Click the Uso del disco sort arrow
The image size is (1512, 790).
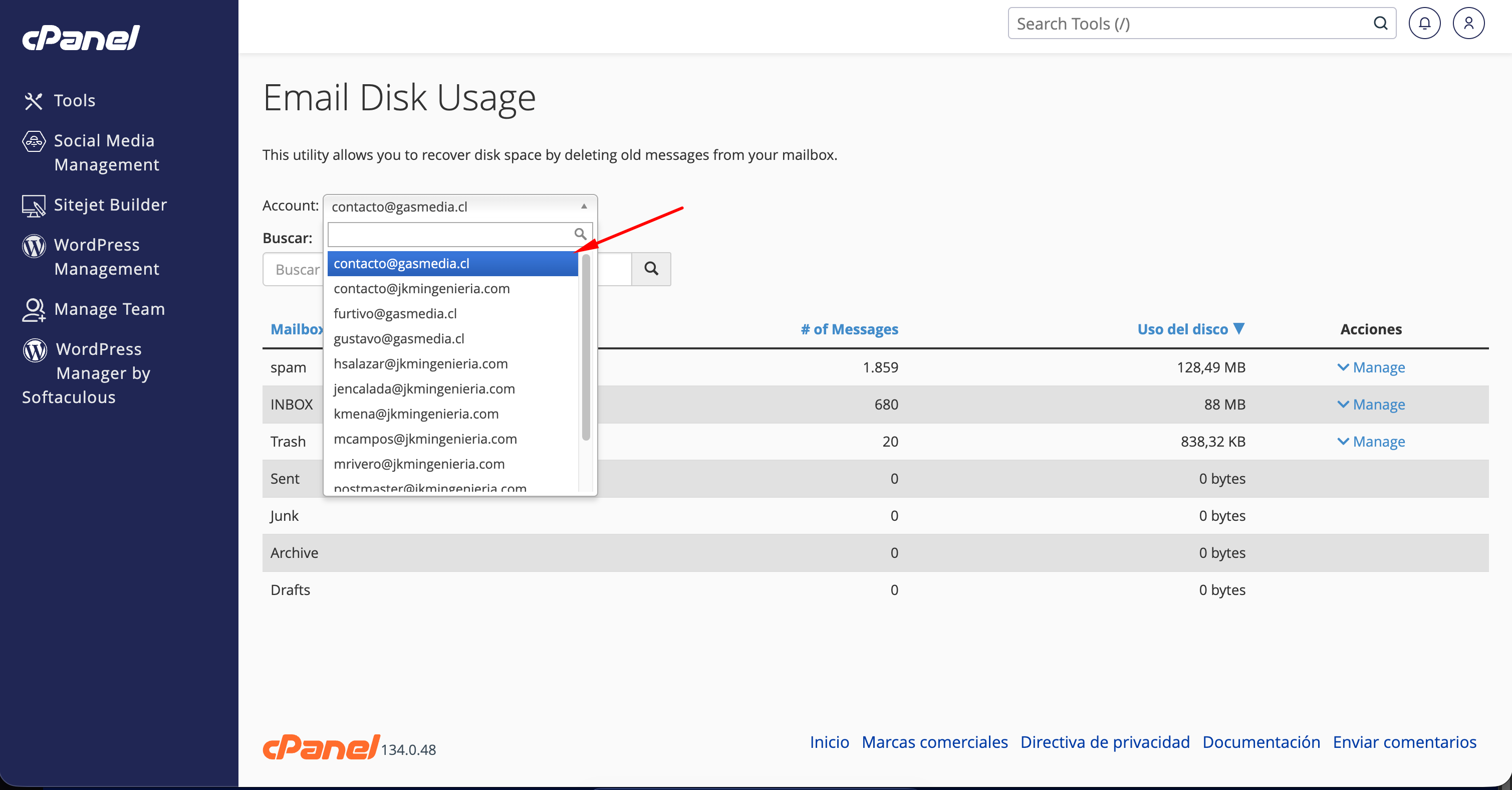[1239, 328]
